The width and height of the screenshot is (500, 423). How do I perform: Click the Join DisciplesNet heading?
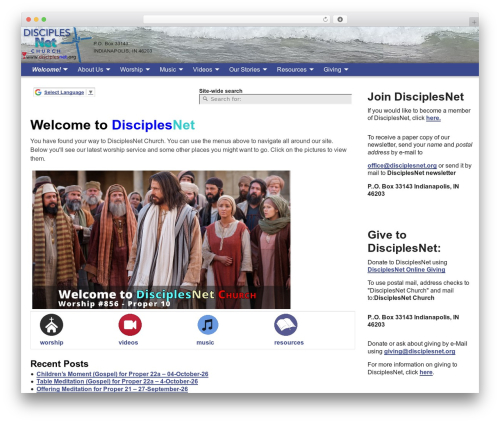[x=416, y=97]
